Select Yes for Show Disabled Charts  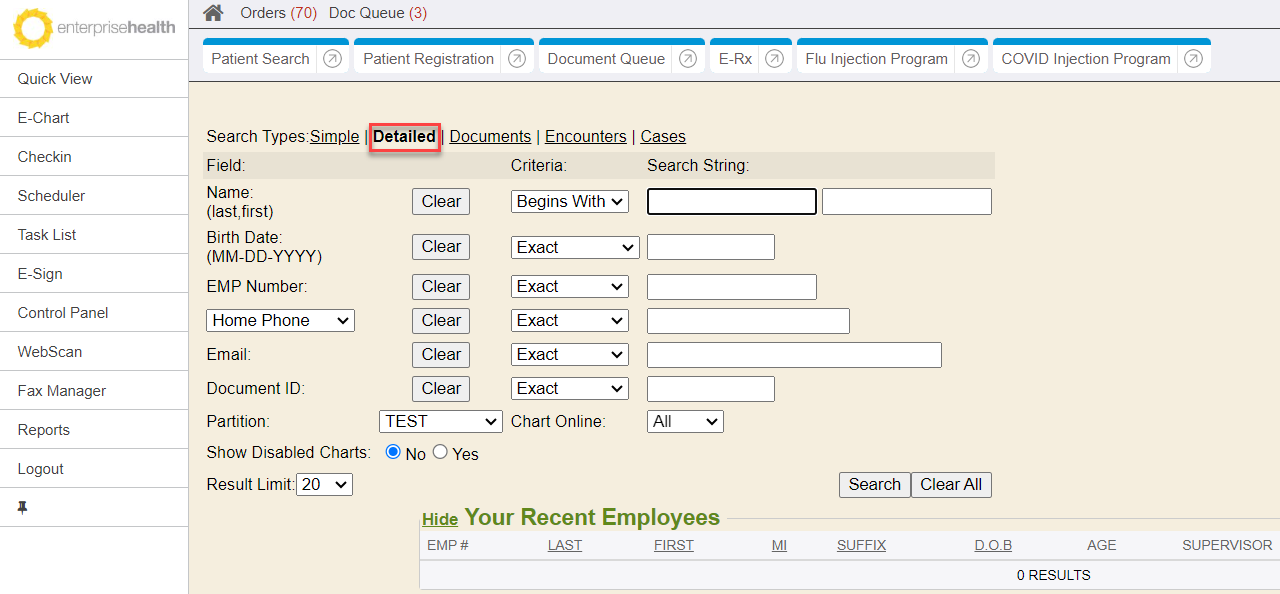pyautogui.click(x=440, y=452)
